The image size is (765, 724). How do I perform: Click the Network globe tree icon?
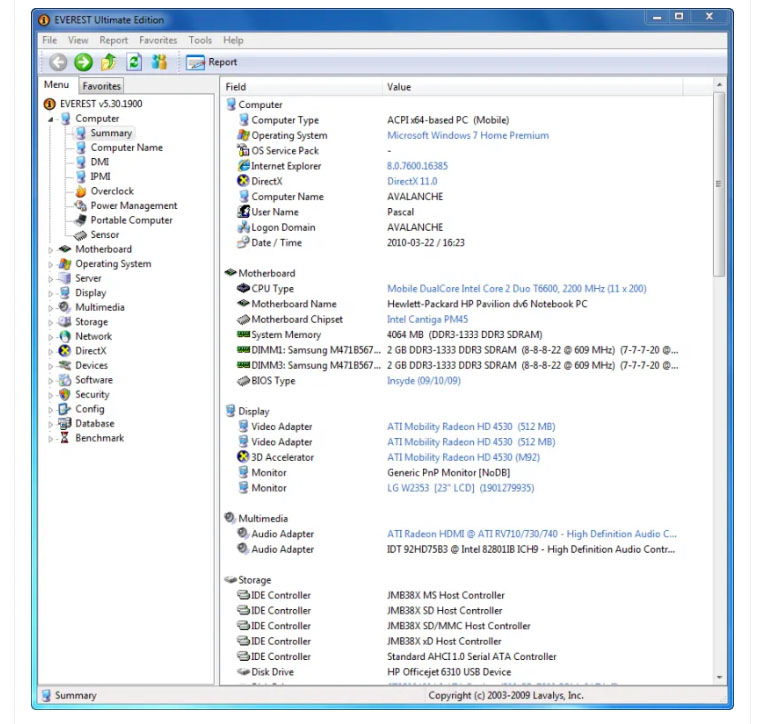tap(65, 336)
